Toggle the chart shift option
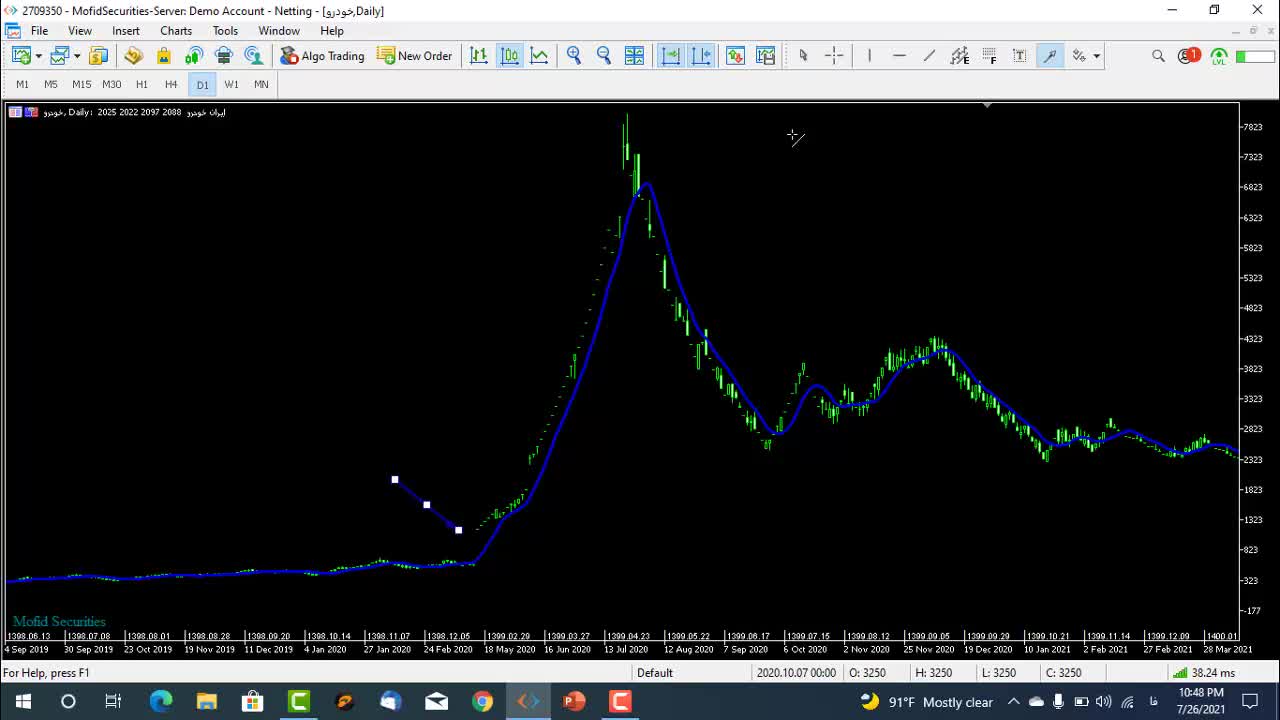Viewport: 1280px width, 720px height. [x=701, y=56]
